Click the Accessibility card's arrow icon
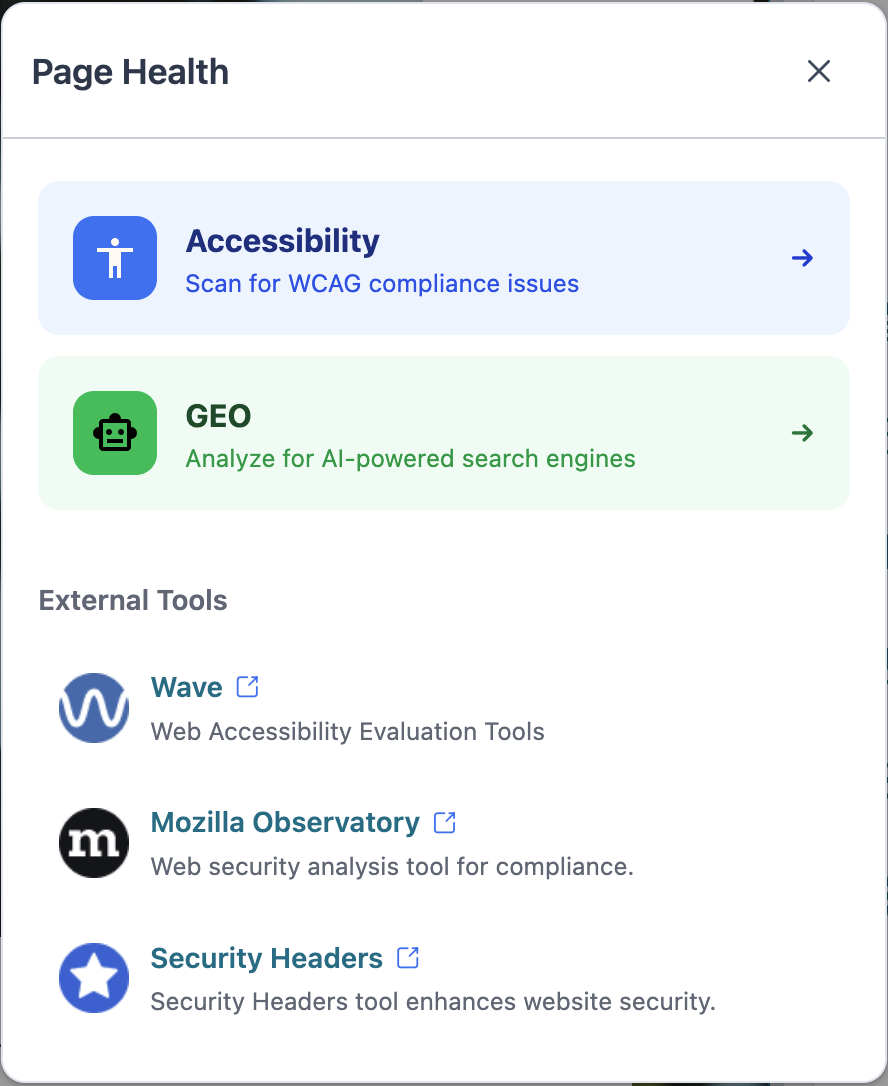Screen dimensions: 888x1086 pyautogui.click(x=802, y=258)
